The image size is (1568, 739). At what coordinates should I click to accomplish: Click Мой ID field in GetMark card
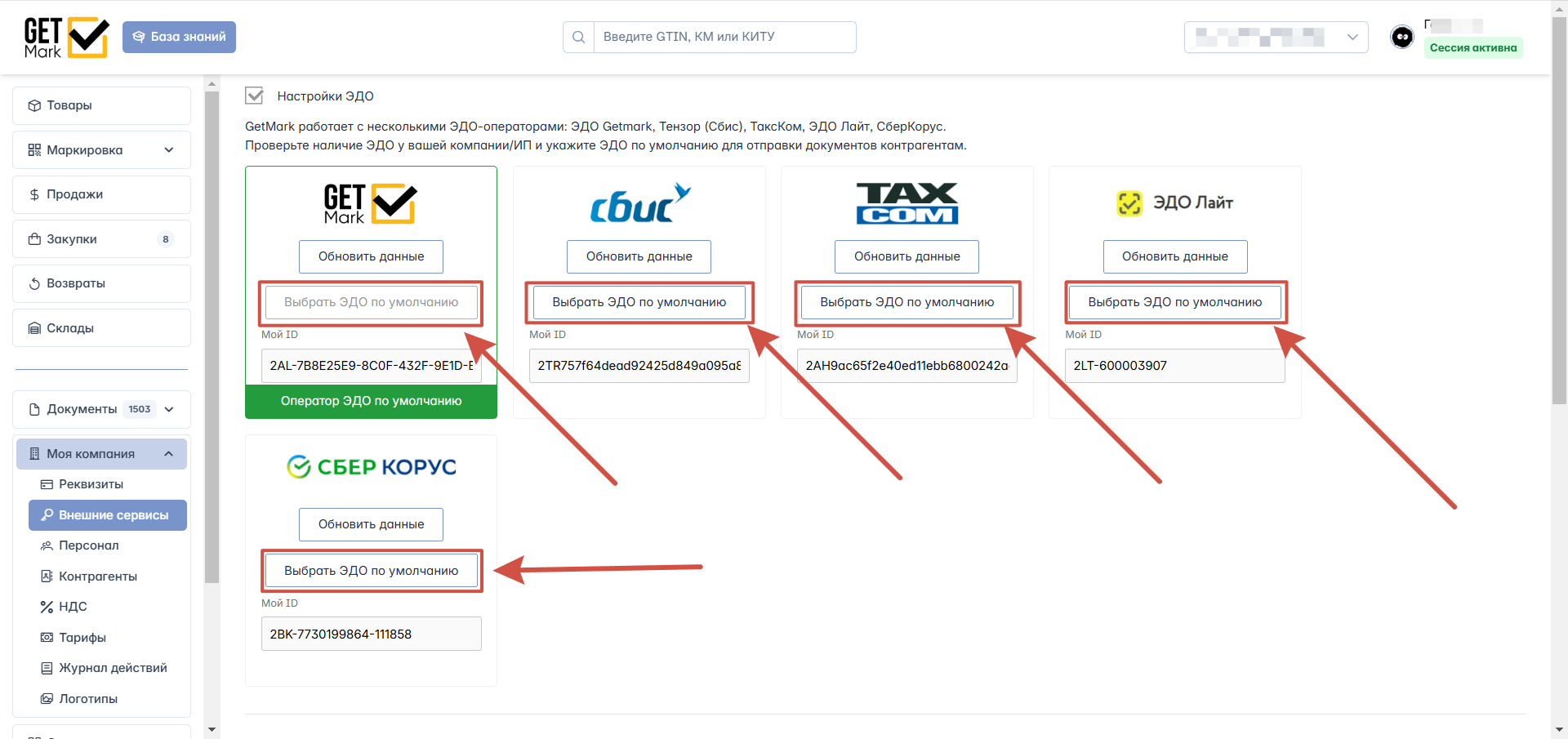pos(372,366)
